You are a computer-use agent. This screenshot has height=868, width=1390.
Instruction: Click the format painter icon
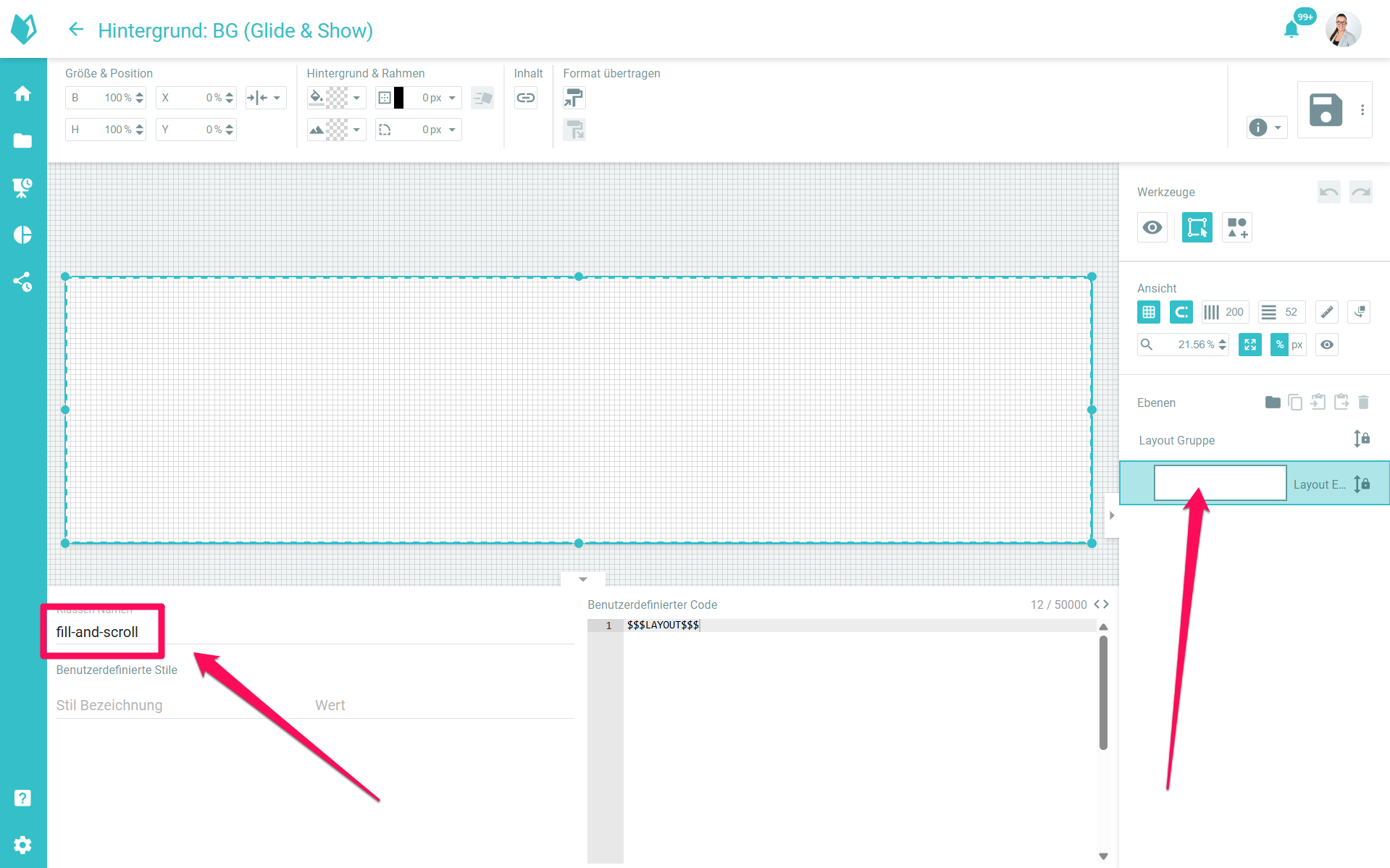574,98
